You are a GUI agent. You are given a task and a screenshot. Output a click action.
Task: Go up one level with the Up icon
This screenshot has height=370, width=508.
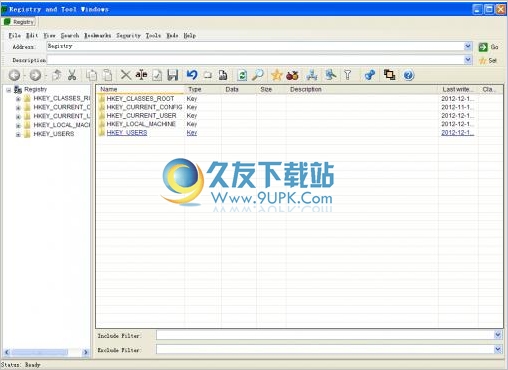point(56,75)
